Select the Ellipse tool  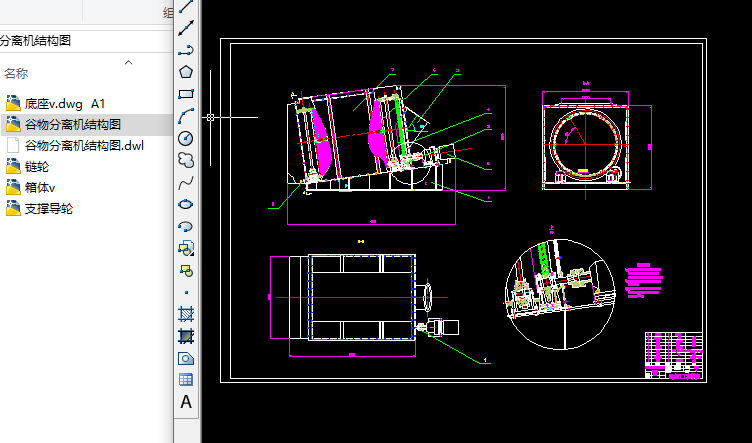click(x=186, y=204)
